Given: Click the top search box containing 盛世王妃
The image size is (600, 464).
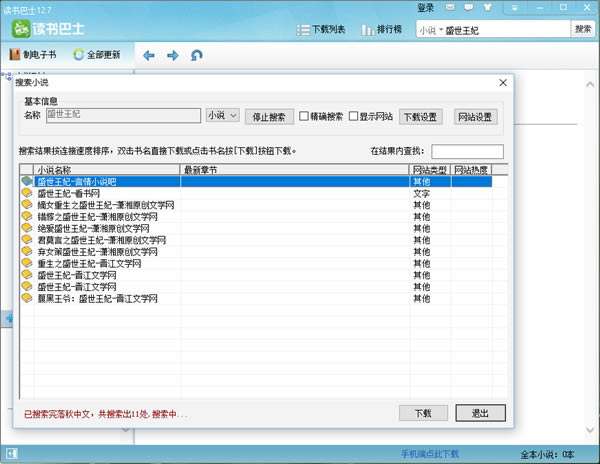Looking at the screenshot, I should 507,29.
